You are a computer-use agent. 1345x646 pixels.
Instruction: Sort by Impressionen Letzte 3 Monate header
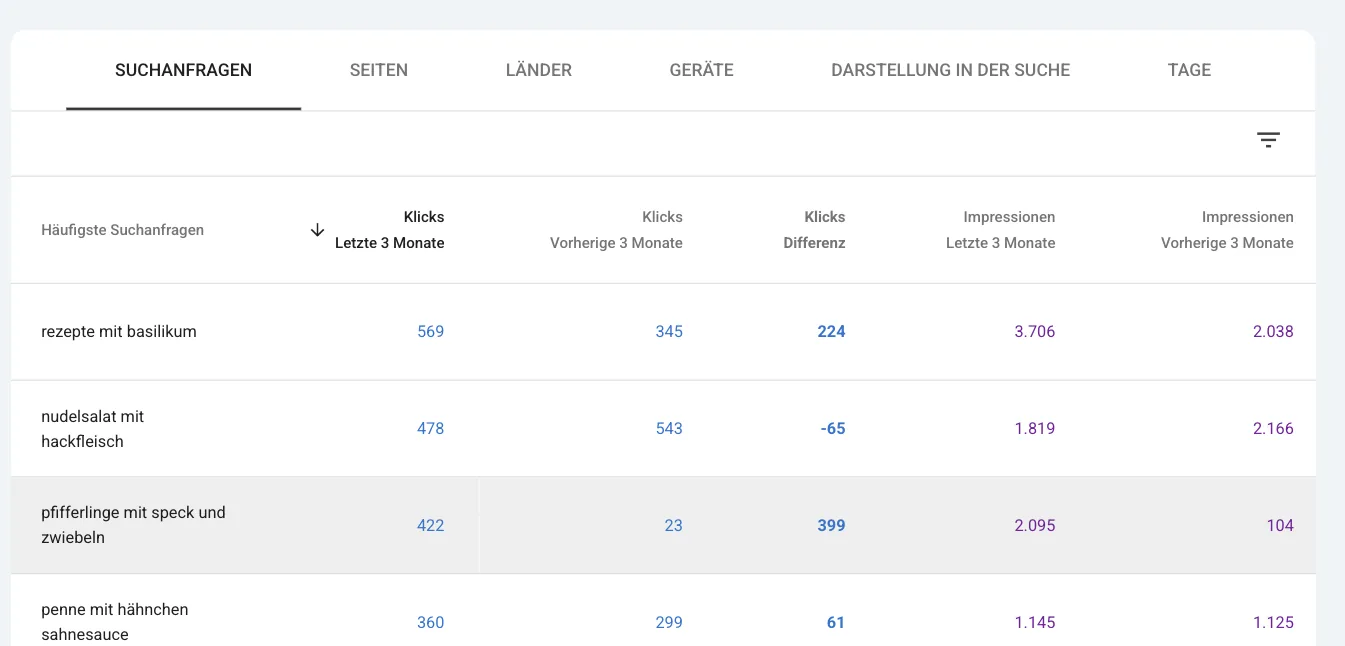pyautogui.click(x=1000, y=230)
